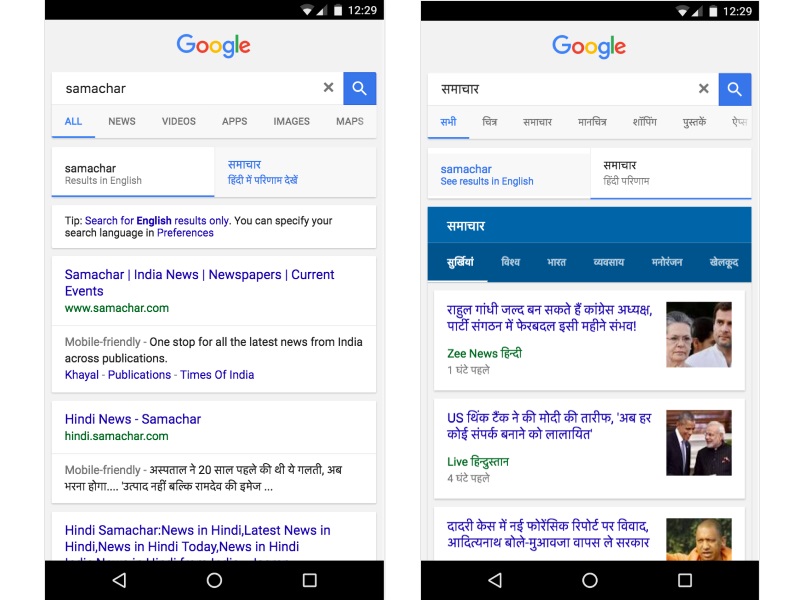The width and height of the screenshot is (800, 600).
Task: Tap the blue search icon beside samachar query
Action: 360,88
